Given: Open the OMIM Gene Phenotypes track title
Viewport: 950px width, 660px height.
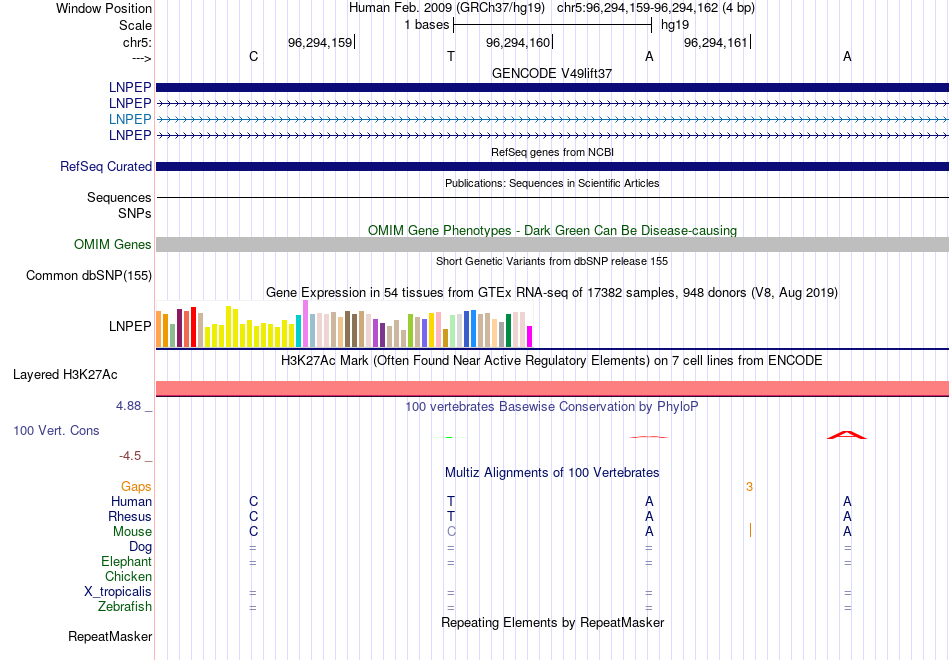Looking at the screenshot, I should [x=552, y=230].
